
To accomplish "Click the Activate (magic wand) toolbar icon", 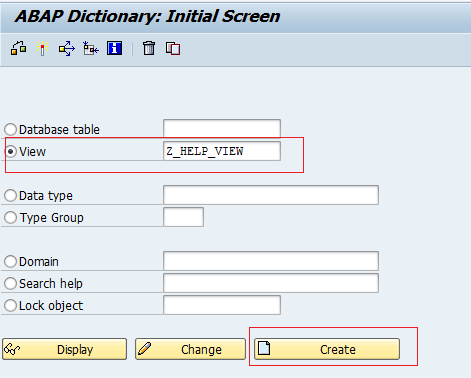I will (42, 48).
